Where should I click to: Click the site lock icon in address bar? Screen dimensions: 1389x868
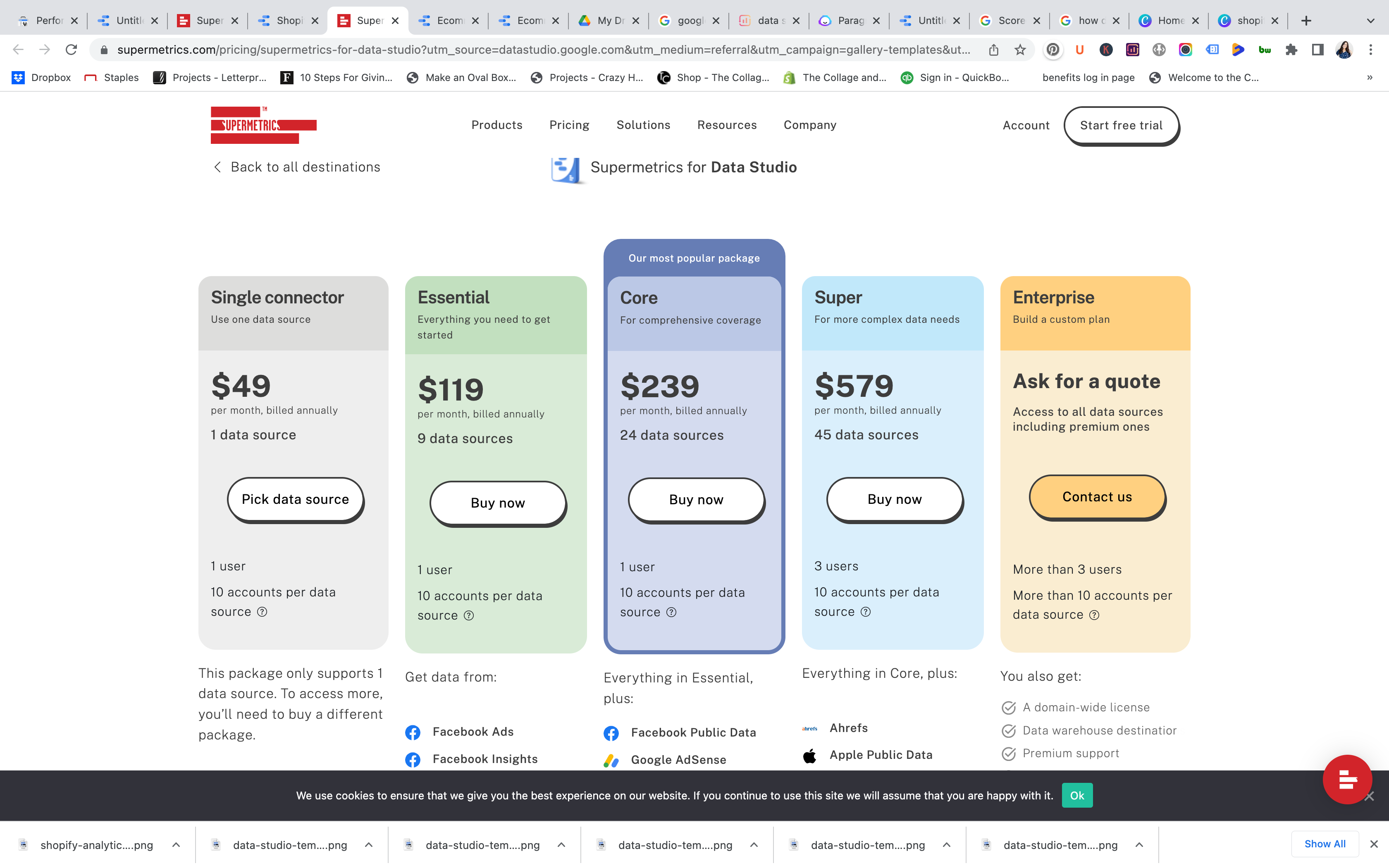104,50
